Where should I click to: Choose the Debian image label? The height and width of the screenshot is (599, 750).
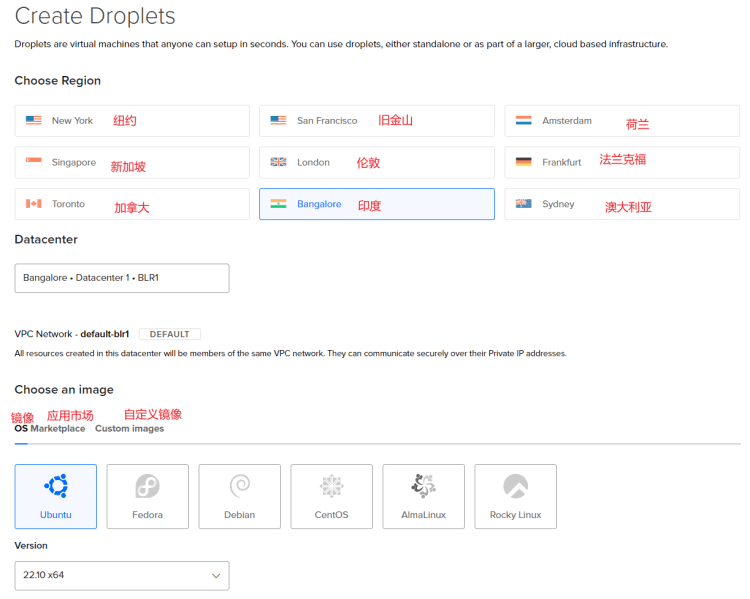240,515
